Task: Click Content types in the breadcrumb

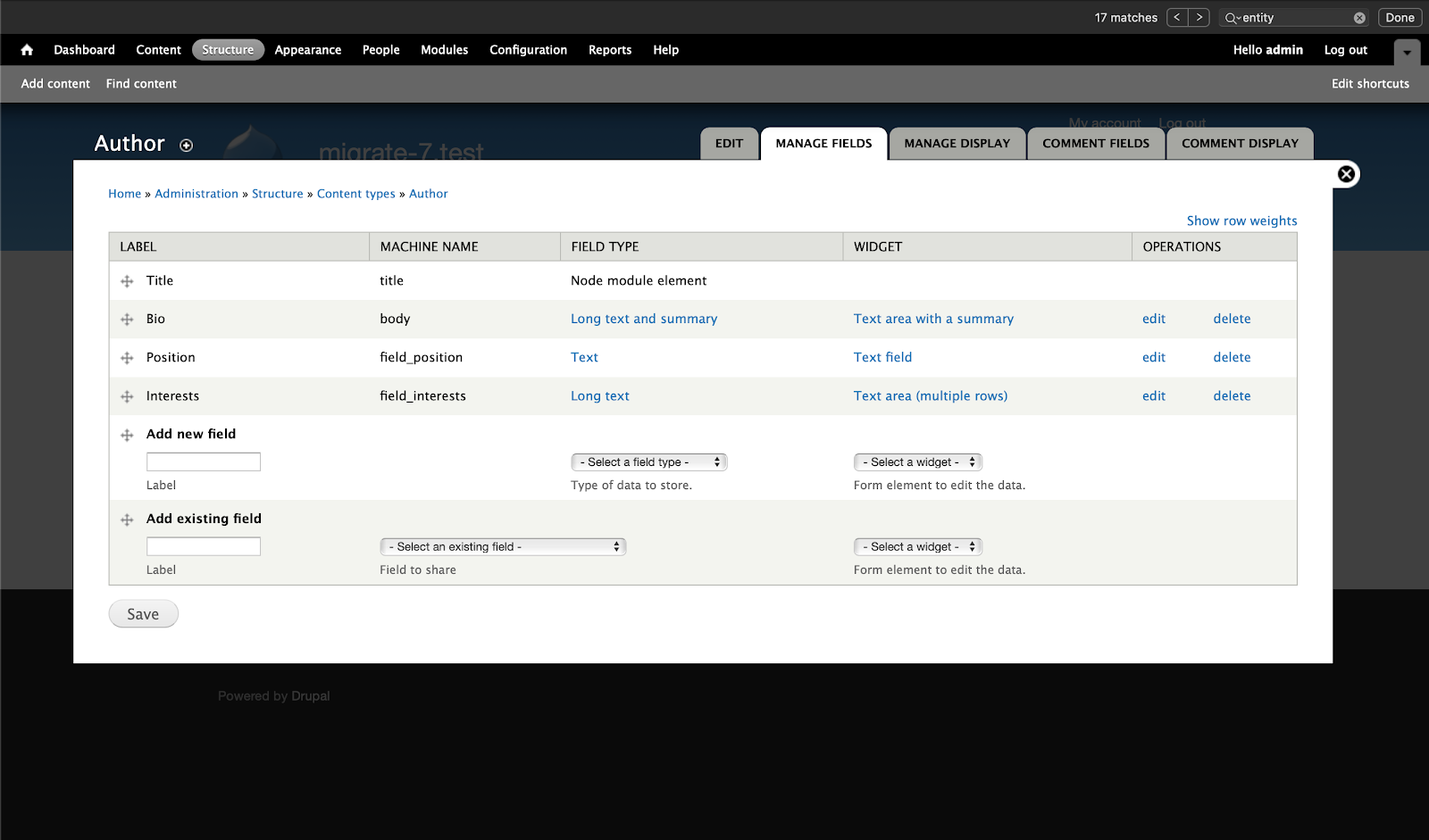Action: [x=355, y=194]
